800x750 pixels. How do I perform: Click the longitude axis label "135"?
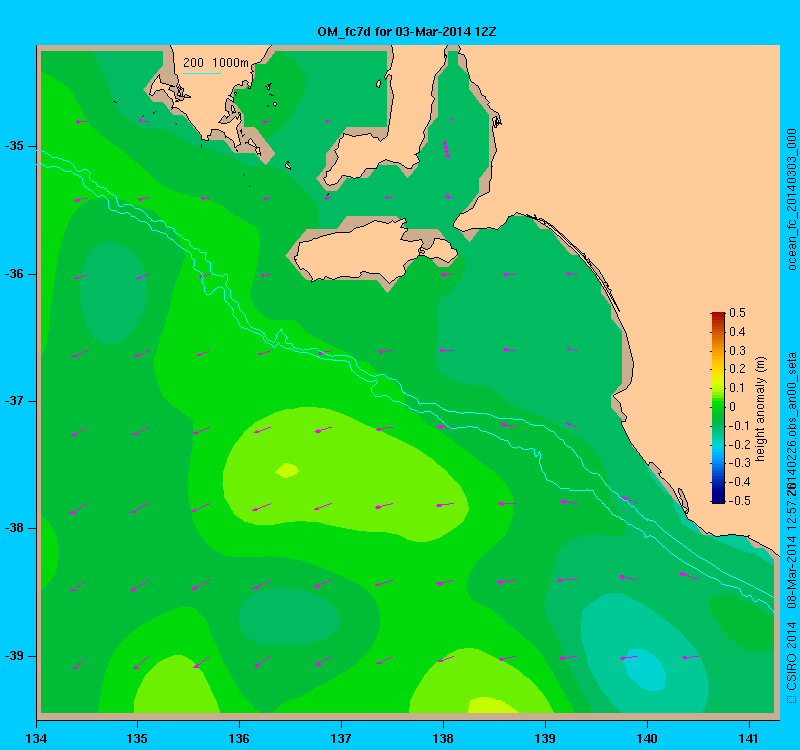[x=137, y=738]
